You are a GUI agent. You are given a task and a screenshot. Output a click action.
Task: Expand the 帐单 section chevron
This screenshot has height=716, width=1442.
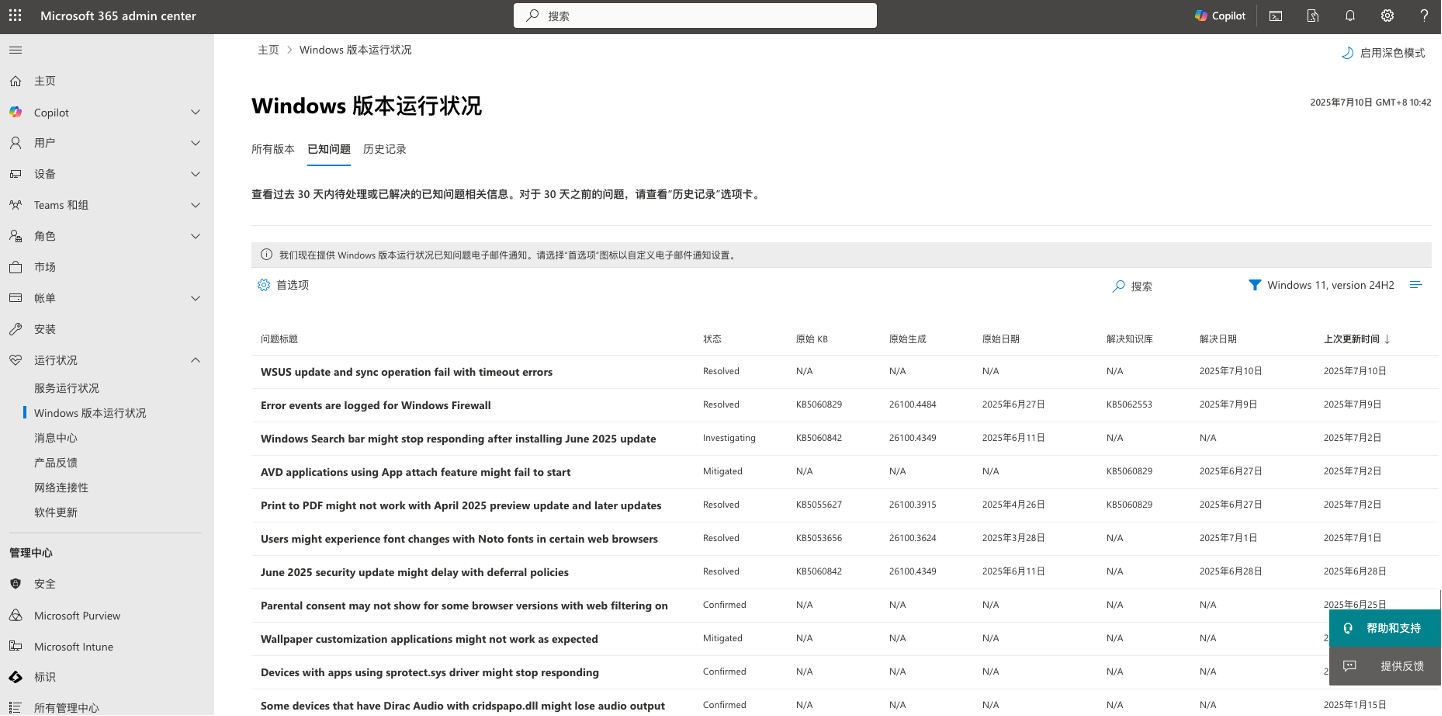196,298
